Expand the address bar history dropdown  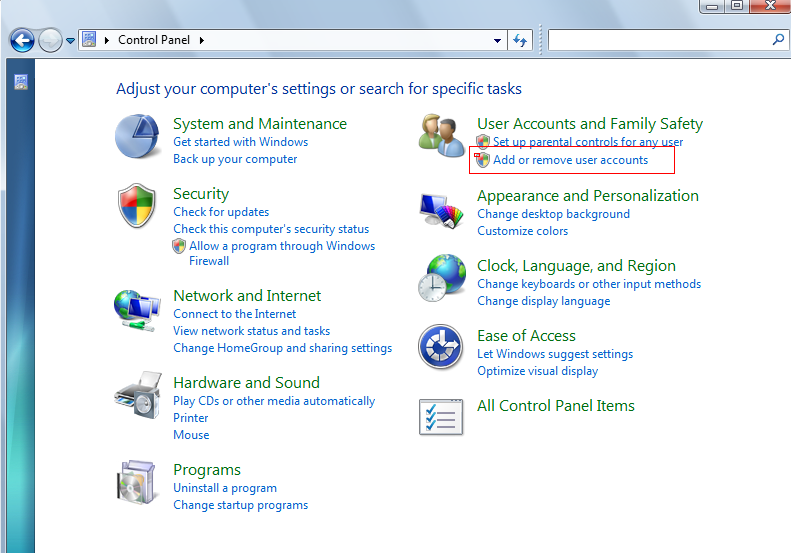coord(497,40)
